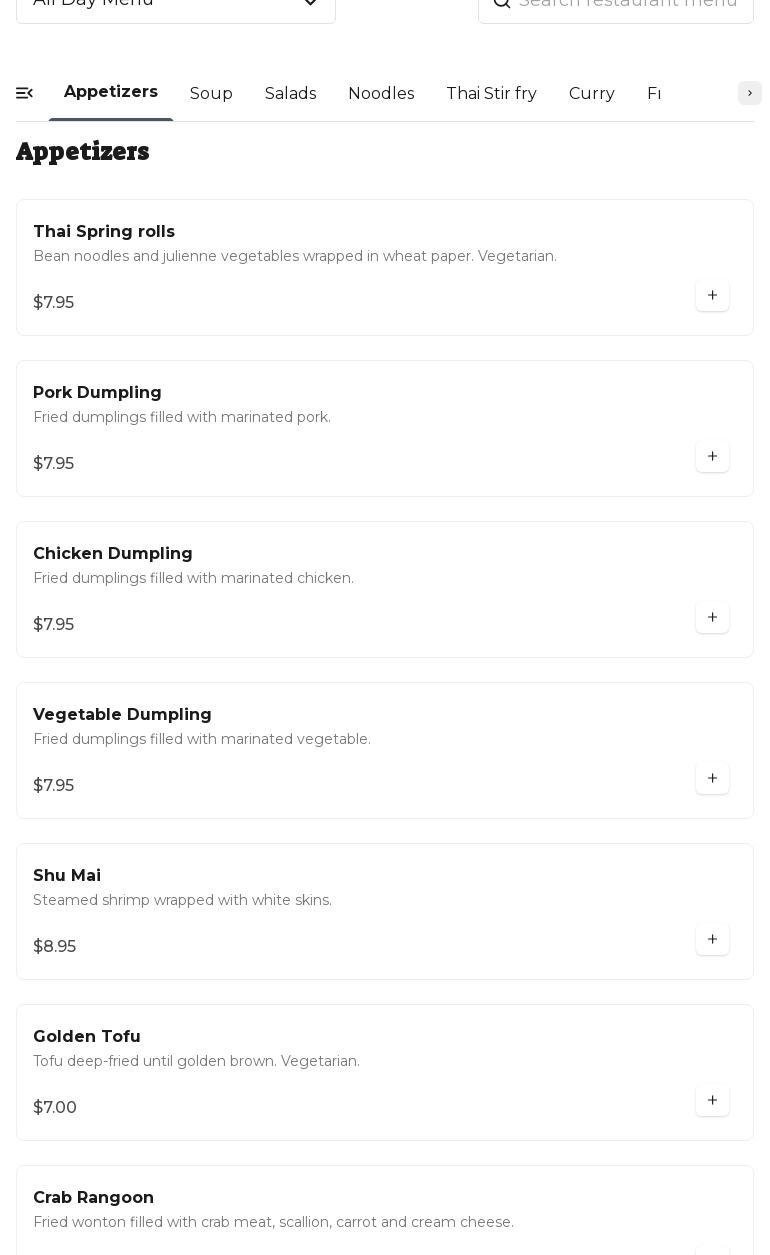
Task: View Golden Tofu item details
Action: point(87,1037)
